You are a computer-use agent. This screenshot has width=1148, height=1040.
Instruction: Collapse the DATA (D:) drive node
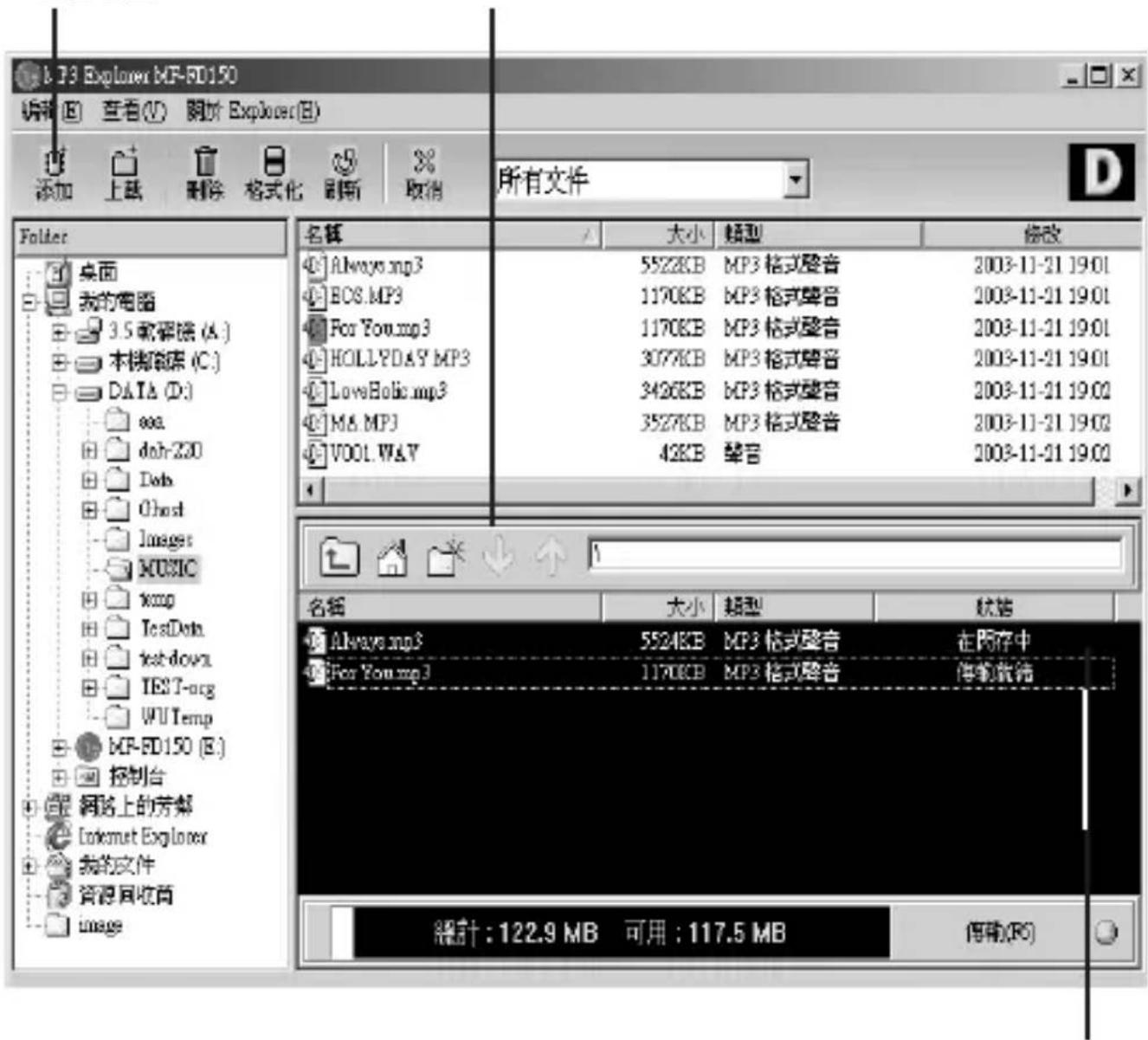pyautogui.click(x=59, y=391)
